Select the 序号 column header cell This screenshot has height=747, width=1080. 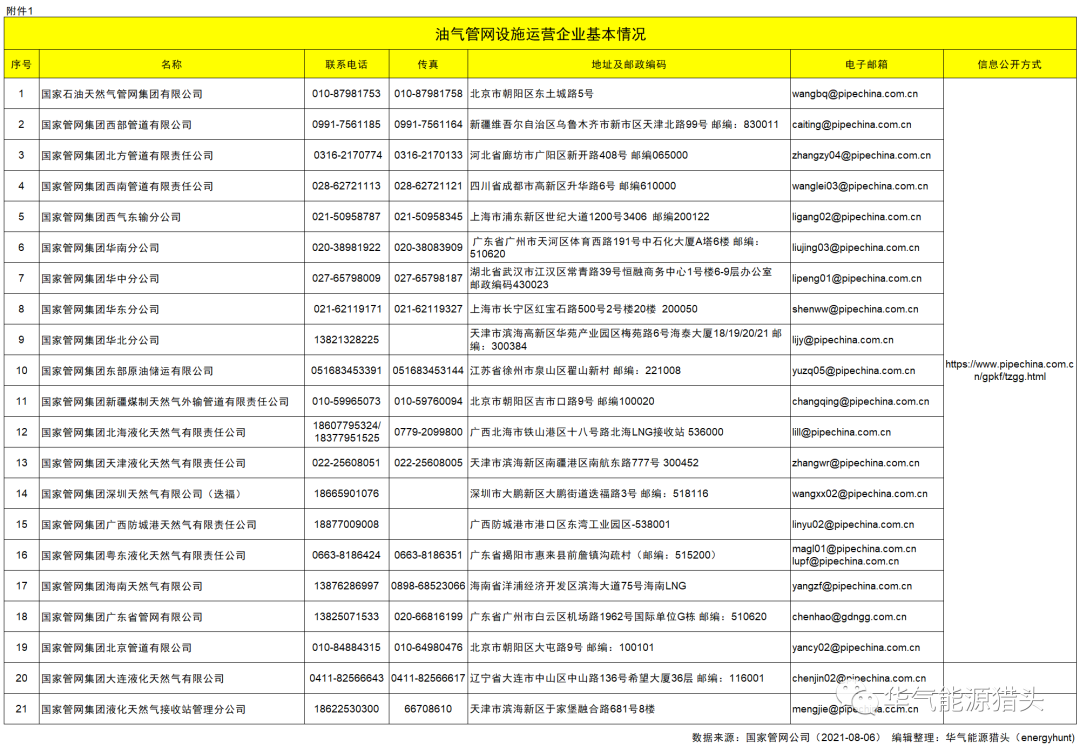click(20, 63)
